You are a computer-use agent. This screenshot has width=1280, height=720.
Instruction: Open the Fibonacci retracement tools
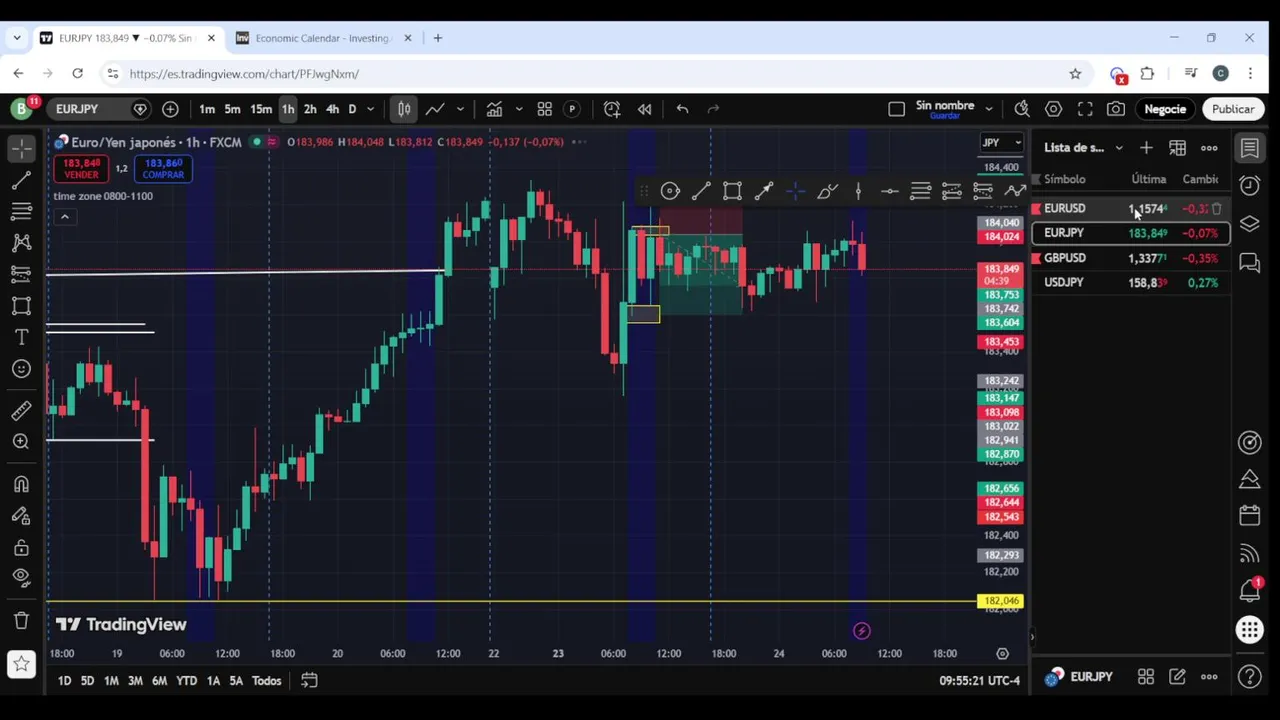click(x=21, y=211)
